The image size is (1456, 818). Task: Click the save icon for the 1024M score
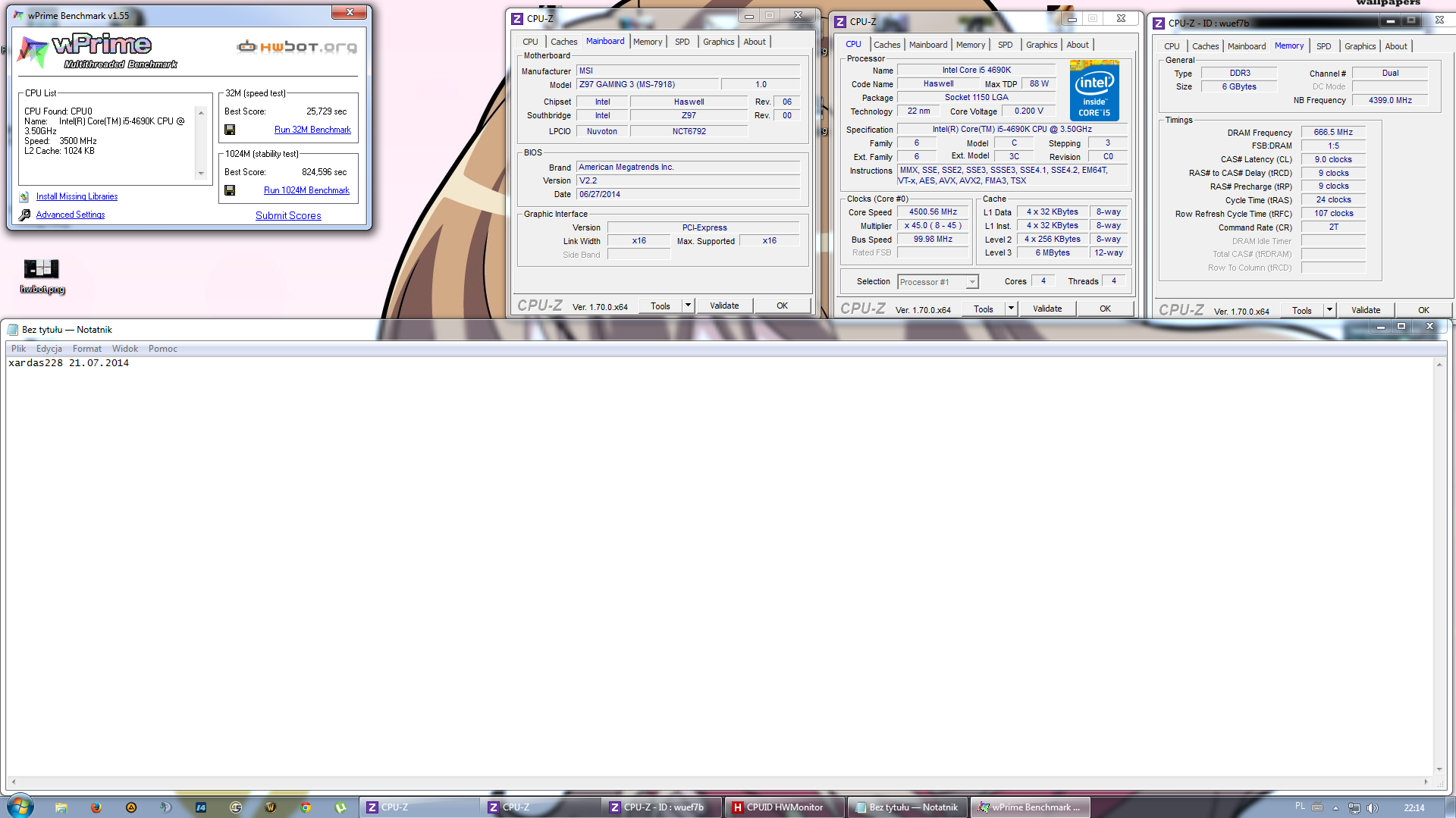[x=230, y=190]
